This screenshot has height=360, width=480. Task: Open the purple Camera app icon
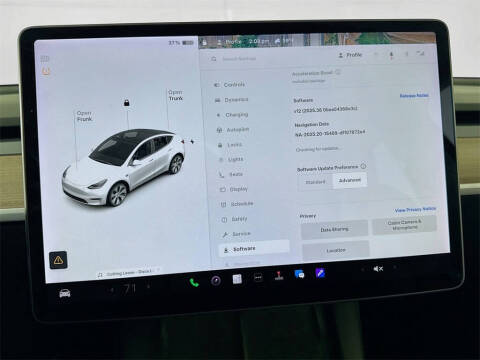tap(216, 281)
